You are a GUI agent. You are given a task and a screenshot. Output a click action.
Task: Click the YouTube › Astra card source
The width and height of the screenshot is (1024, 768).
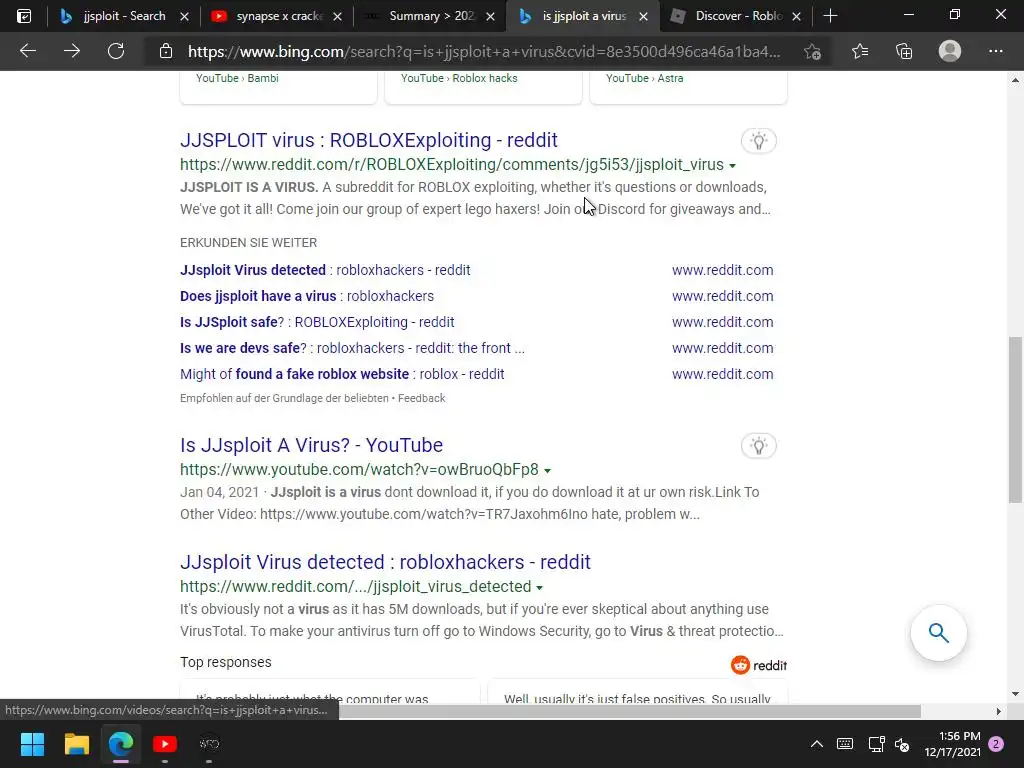(645, 78)
